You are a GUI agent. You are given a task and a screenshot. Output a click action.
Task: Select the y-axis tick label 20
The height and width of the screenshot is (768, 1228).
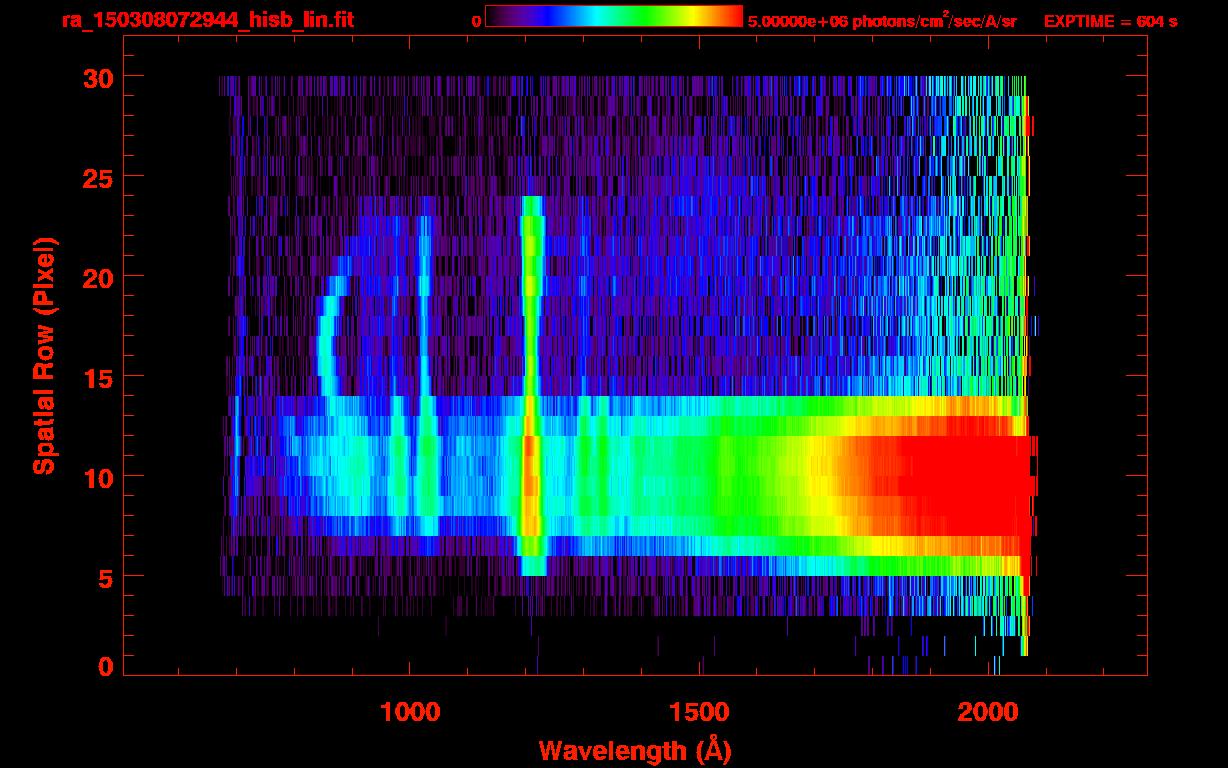pyautogui.click(x=97, y=277)
